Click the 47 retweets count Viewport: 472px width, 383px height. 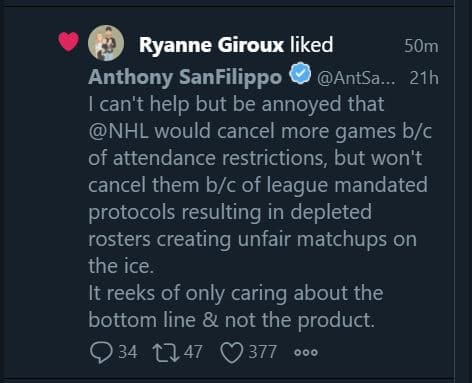pyautogui.click(x=193, y=352)
